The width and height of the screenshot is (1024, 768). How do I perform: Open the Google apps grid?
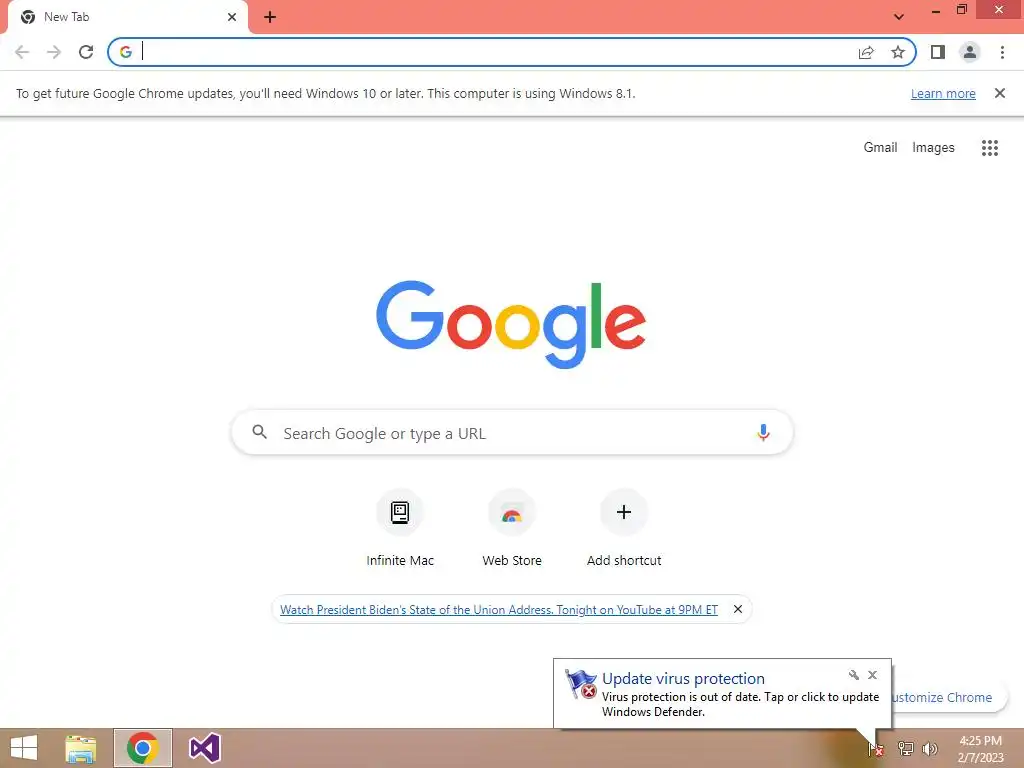pos(990,148)
